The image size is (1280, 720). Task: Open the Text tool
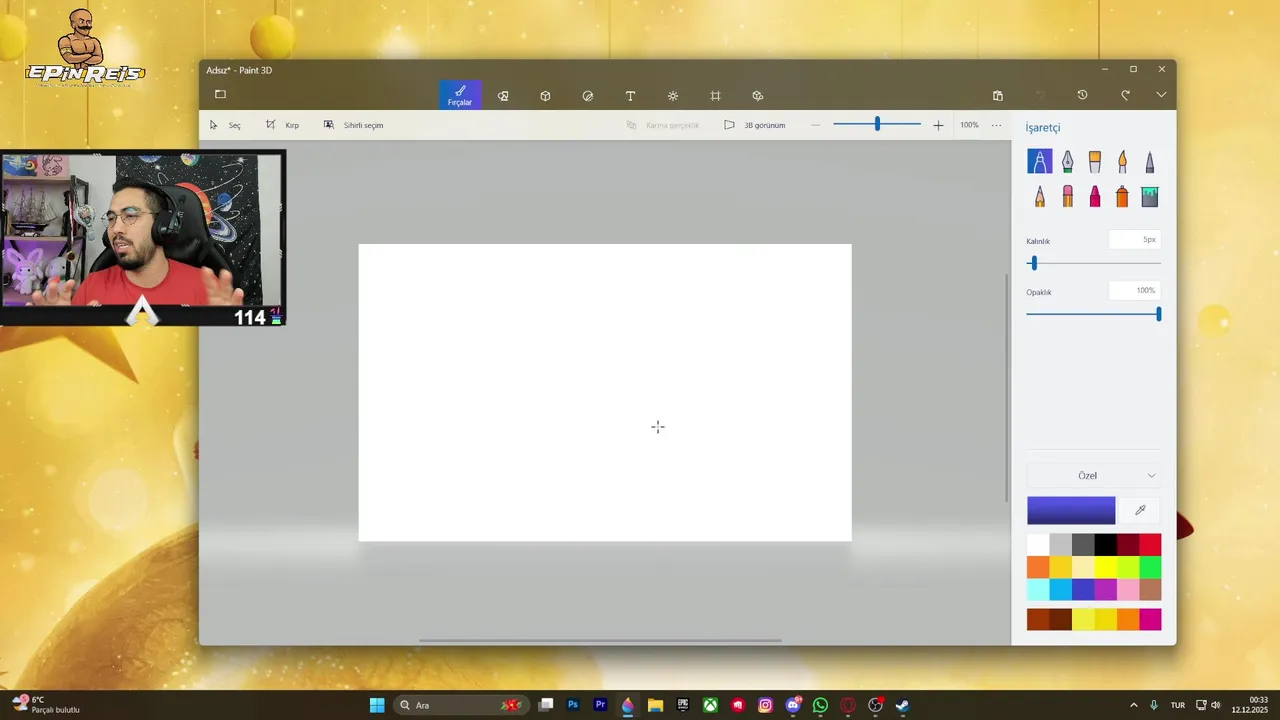coord(630,96)
